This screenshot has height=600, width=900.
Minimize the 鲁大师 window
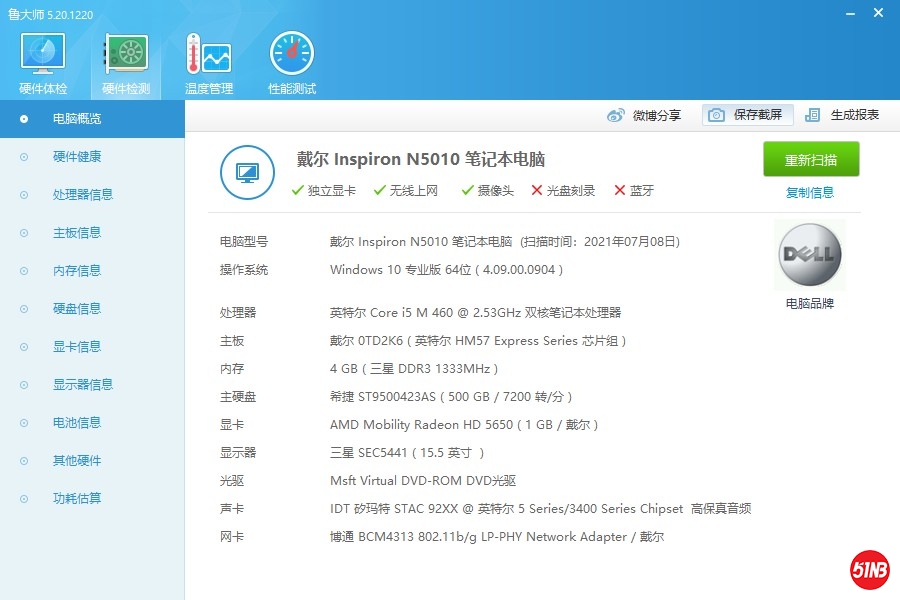[851, 13]
